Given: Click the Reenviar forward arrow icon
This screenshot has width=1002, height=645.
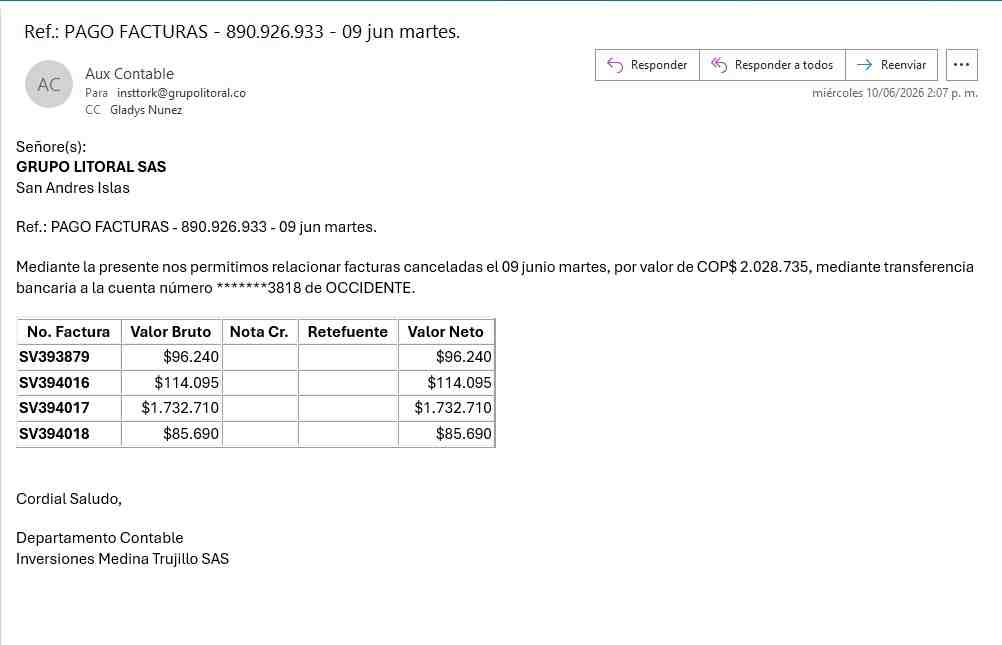Looking at the screenshot, I should coord(865,65).
